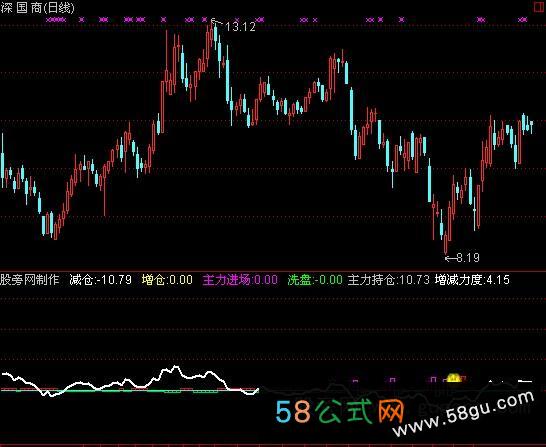Click the arrow beside the 8.19 low label
546x447 pixels.
(451, 258)
